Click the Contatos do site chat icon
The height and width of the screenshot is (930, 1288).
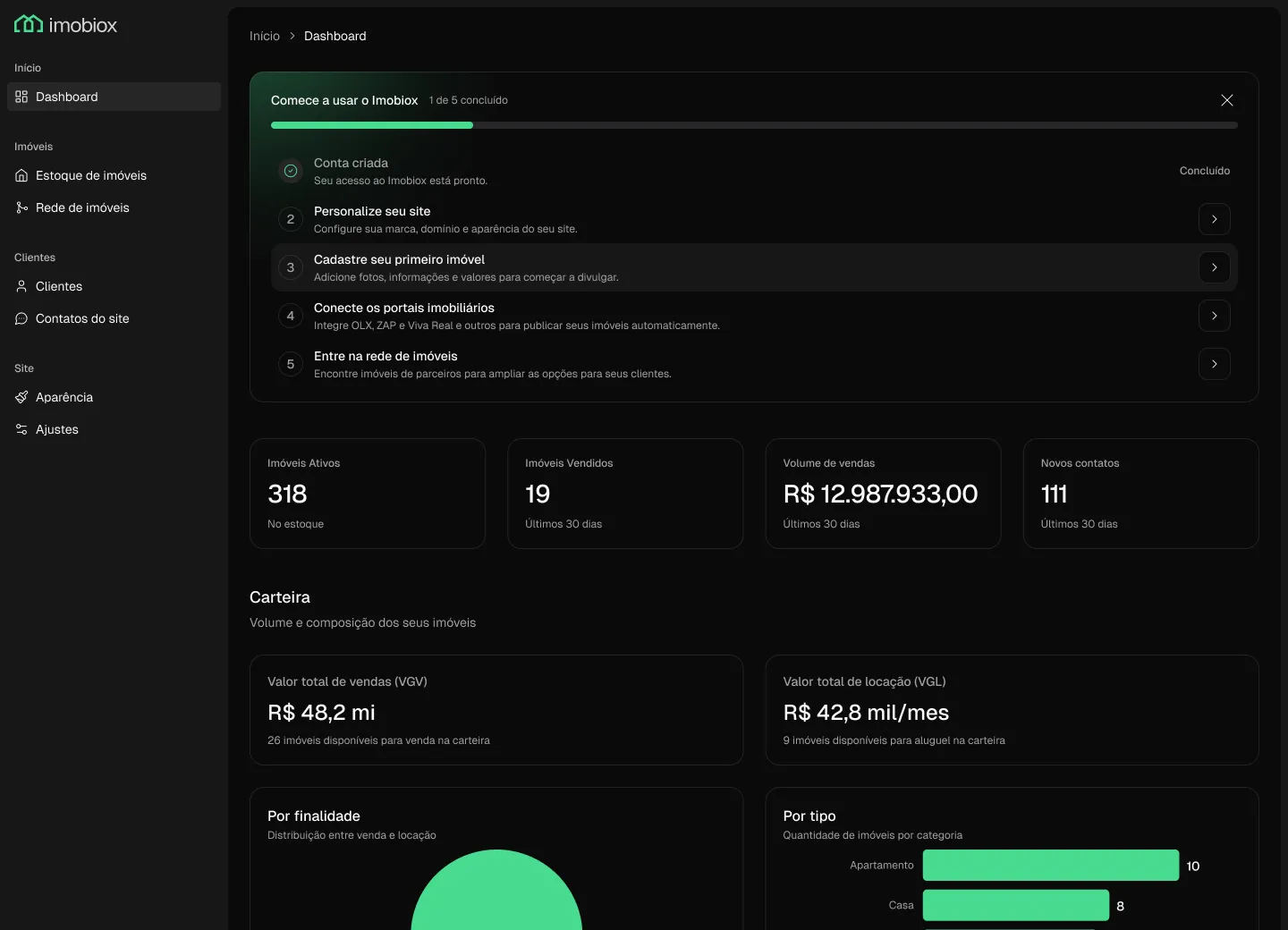(x=21, y=318)
